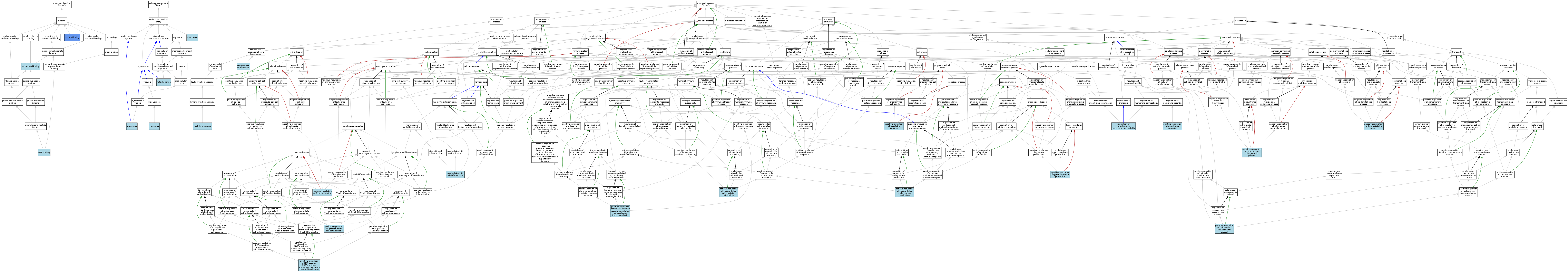Image resolution: width=1568 pixels, height=272 pixels.
Task: Select the purine nucleotide binding node
Action: (x=31, y=82)
